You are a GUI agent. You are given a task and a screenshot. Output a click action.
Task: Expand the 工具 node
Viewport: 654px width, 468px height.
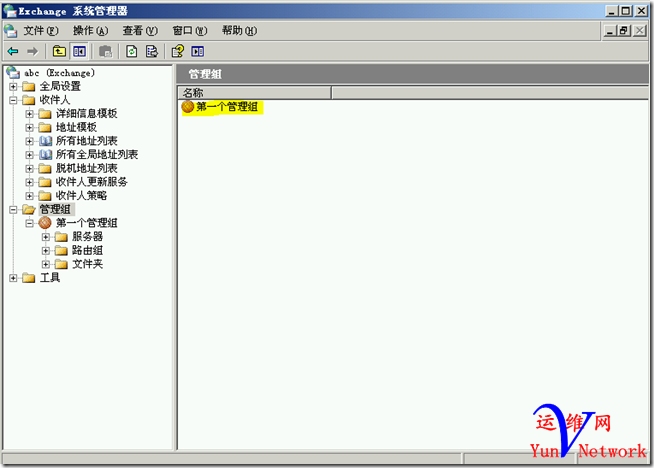(13, 278)
